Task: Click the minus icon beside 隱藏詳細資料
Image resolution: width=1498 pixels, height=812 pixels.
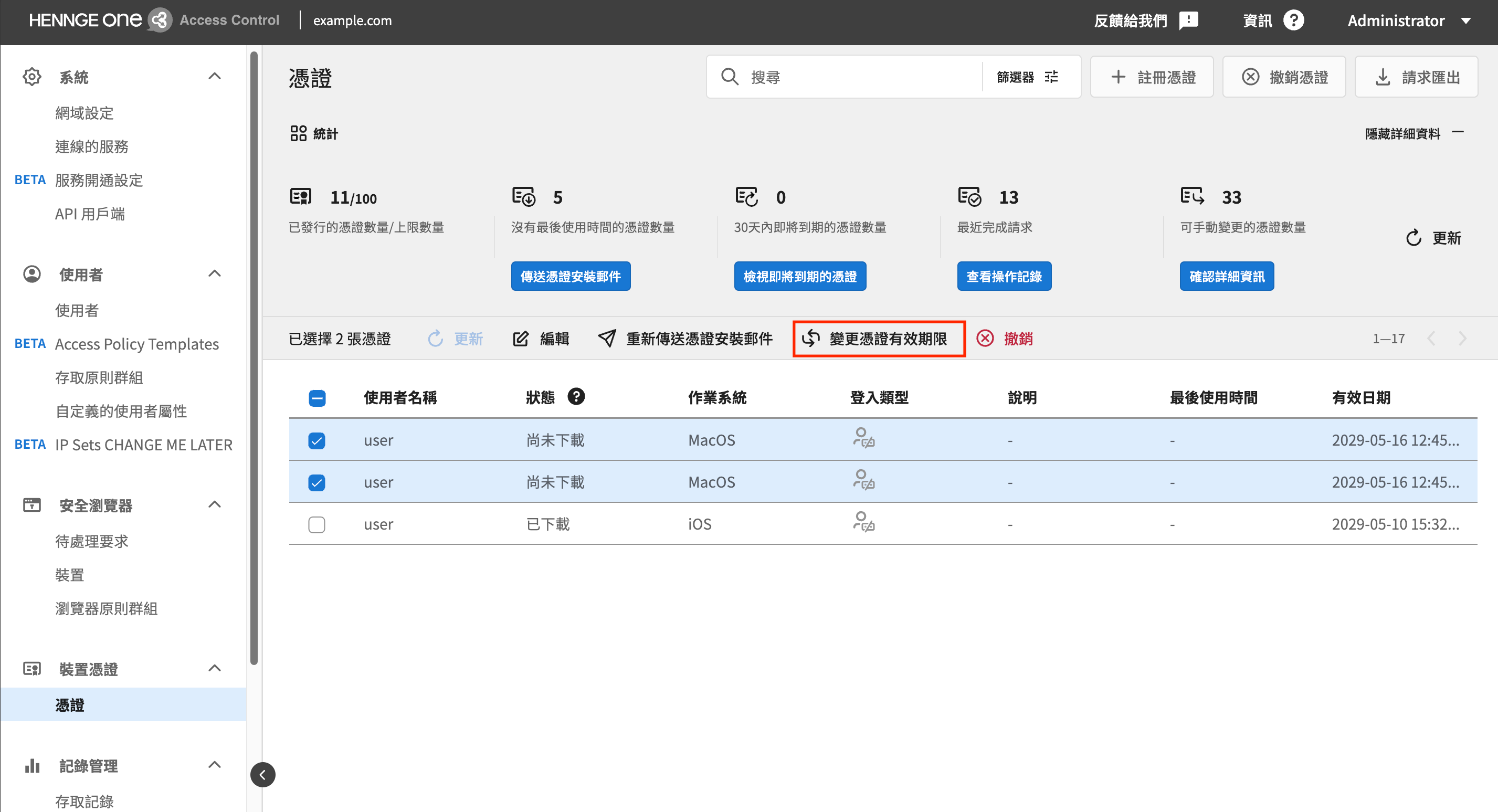Action: click(x=1457, y=133)
